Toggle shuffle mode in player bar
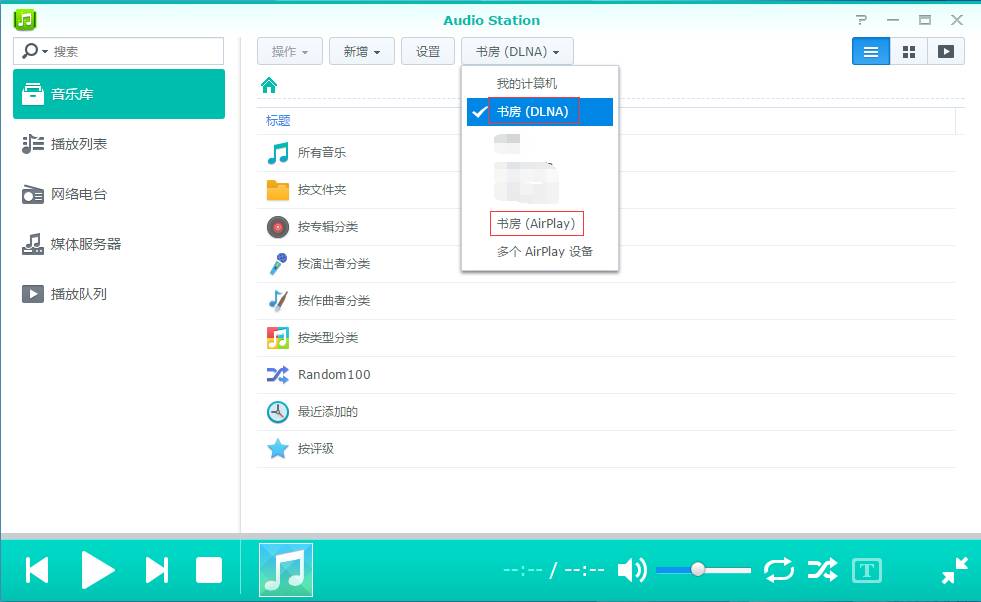 [822, 570]
